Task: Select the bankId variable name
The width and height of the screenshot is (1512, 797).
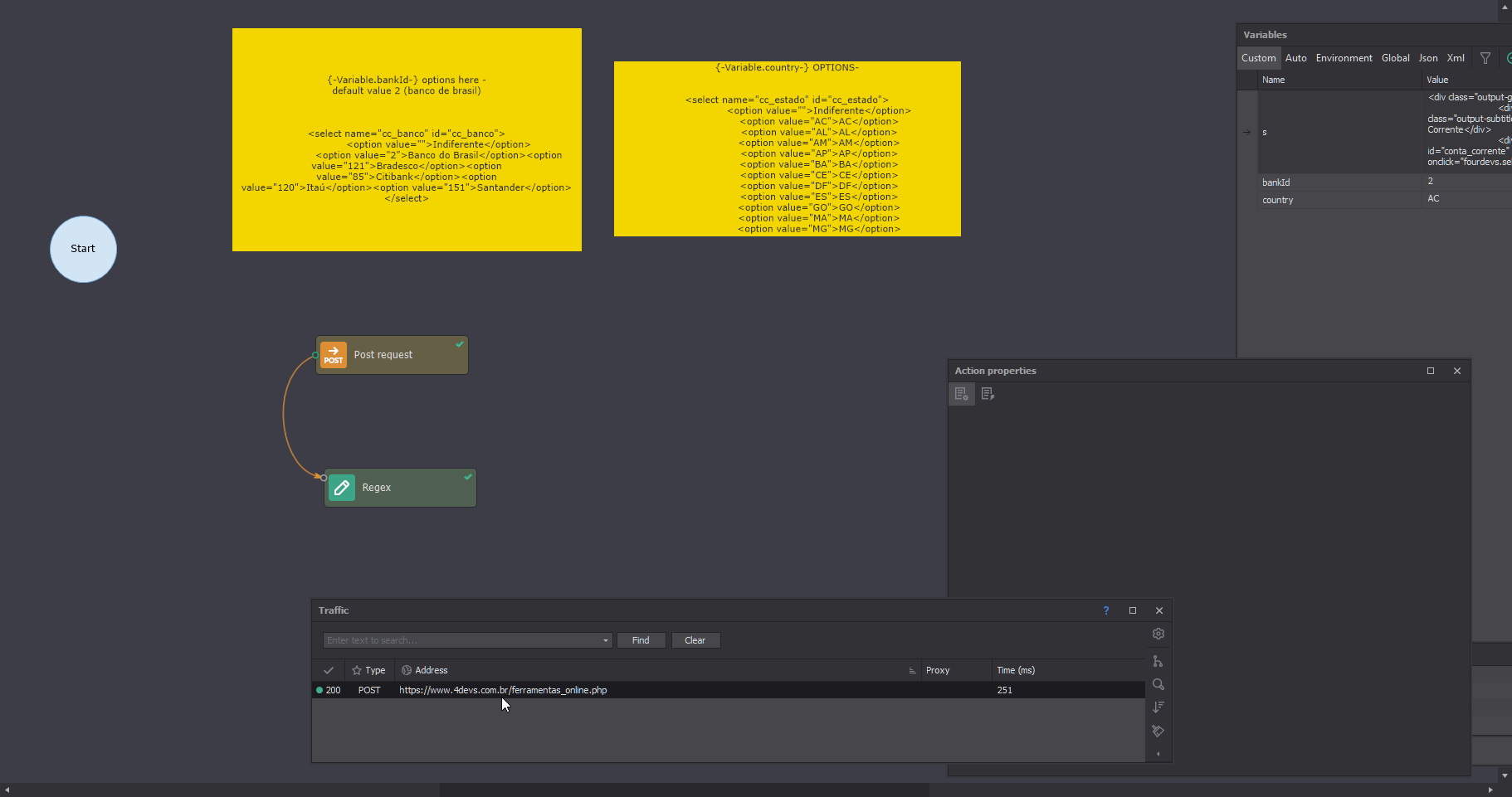Action: point(1275,182)
